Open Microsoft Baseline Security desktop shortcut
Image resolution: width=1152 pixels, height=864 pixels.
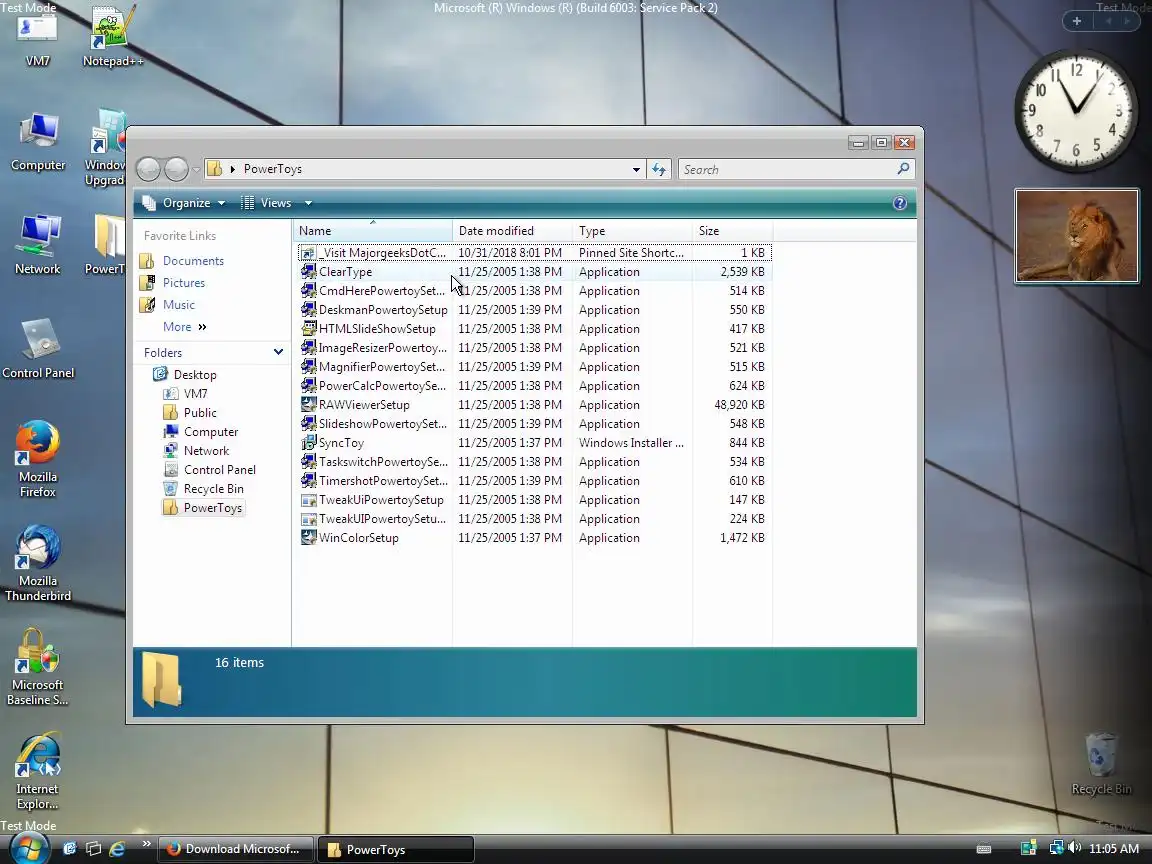pyautogui.click(x=37, y=667)
